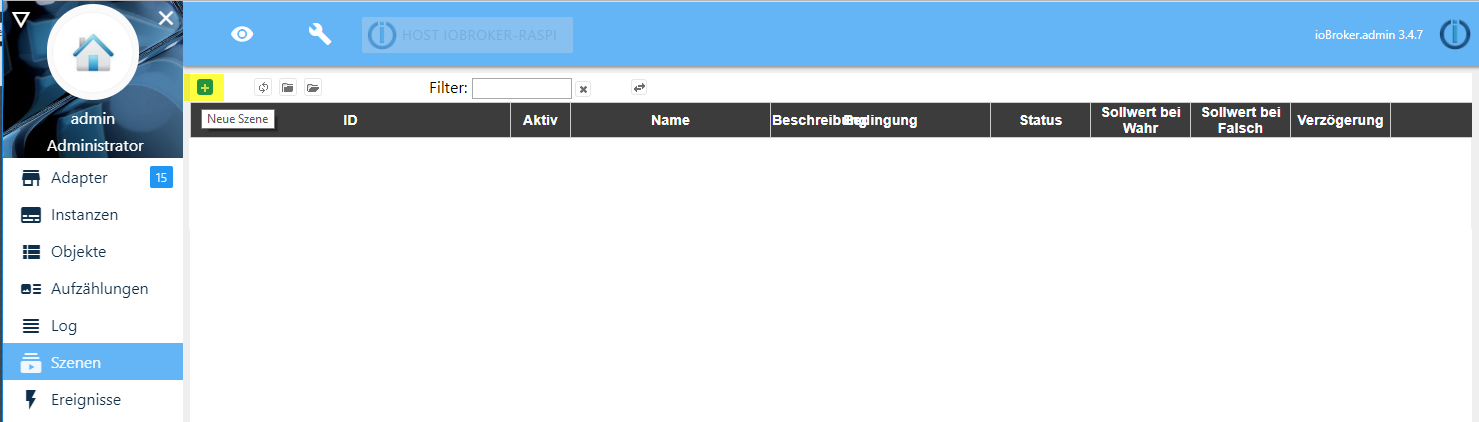This screenshot has width=1479, height=422.
Task: Click the green plus Neue Szene button
Action: point(204,88)
